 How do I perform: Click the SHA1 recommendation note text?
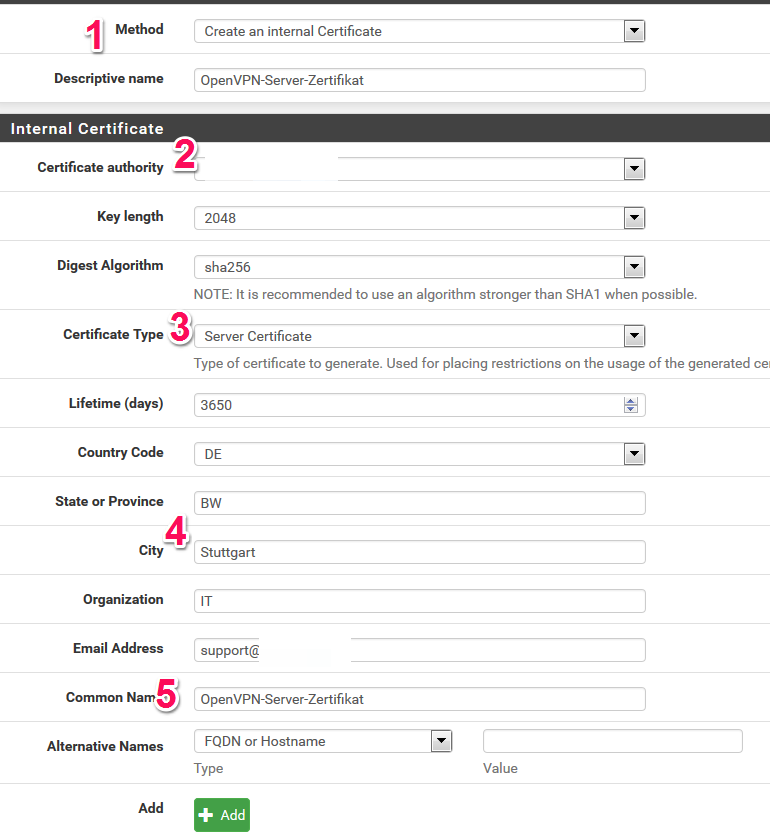click(x=445, y=294)
